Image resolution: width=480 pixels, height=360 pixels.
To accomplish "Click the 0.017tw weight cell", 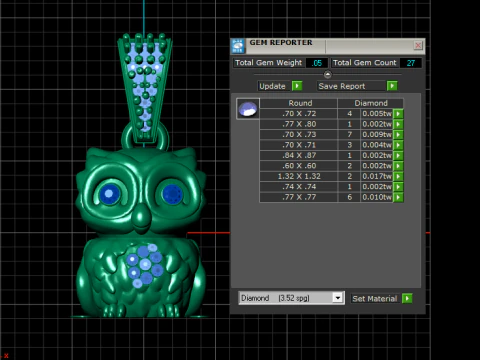I will [x=377, y=176].
